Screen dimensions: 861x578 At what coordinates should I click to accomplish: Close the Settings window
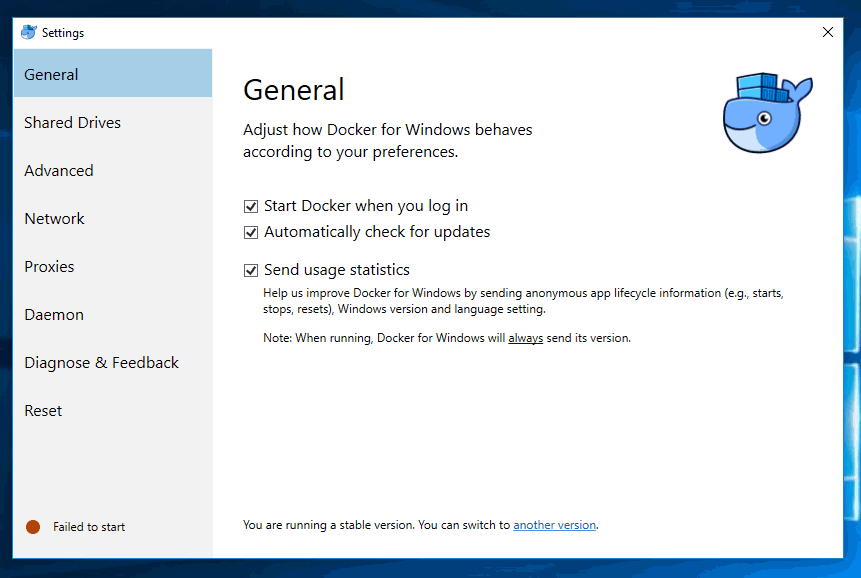(828, 32)
